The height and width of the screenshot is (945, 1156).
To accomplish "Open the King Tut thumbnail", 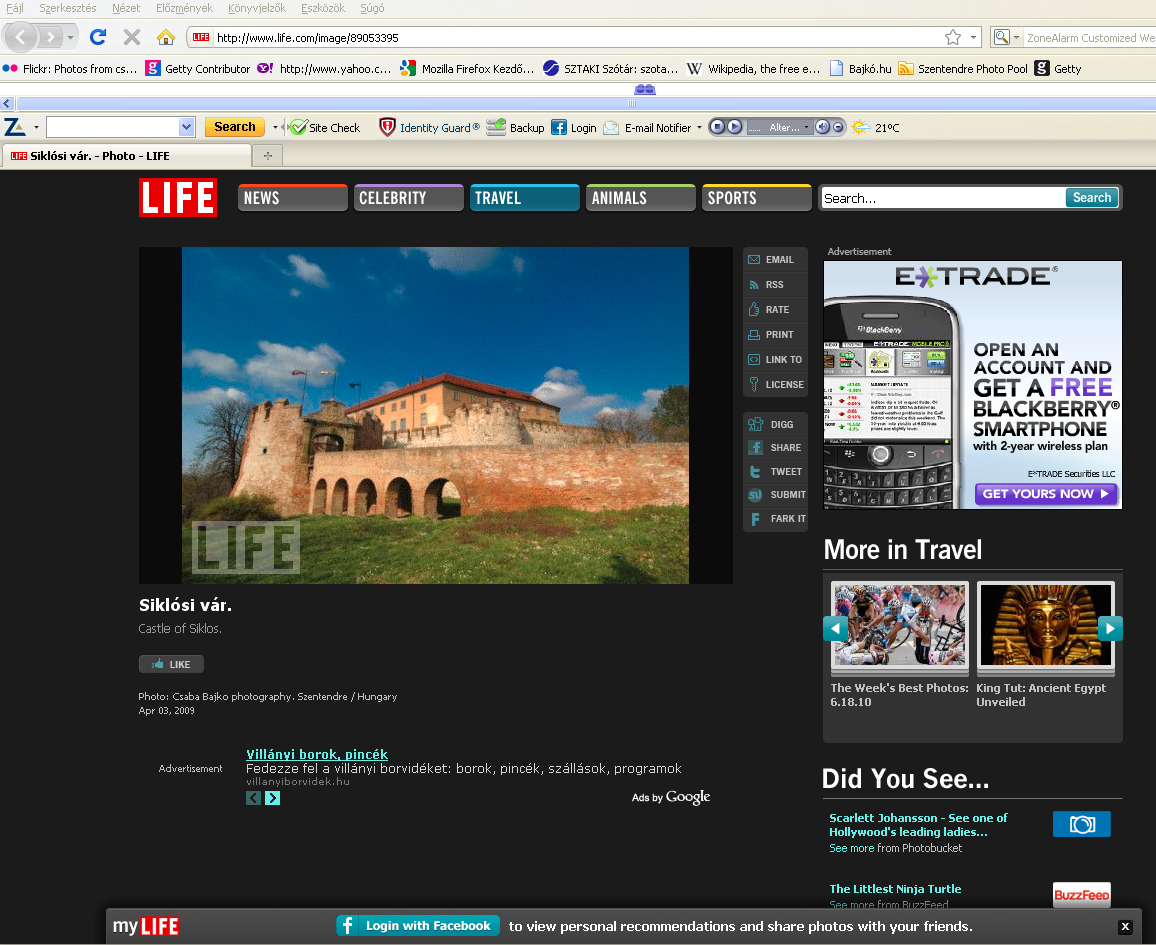I will click(x=1045, y=626).
